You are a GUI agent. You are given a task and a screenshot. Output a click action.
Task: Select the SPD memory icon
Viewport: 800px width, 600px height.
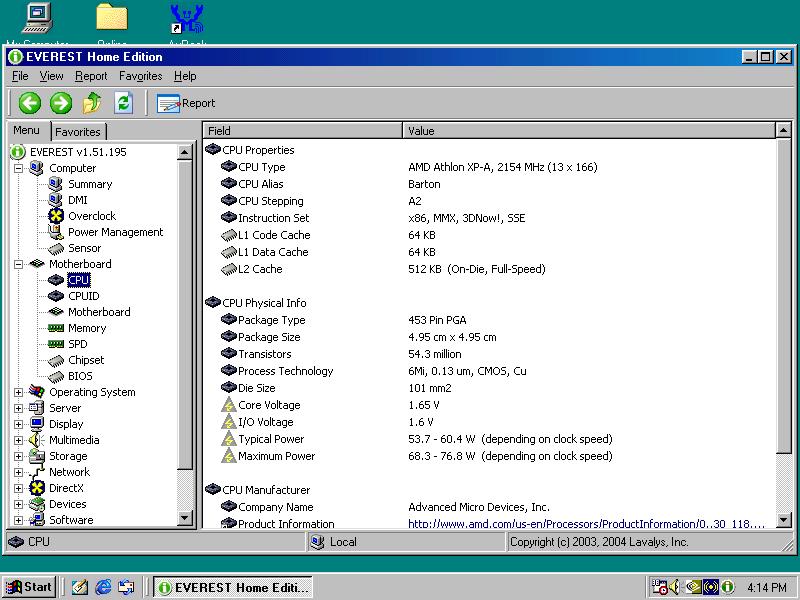[x=56, y=344]
